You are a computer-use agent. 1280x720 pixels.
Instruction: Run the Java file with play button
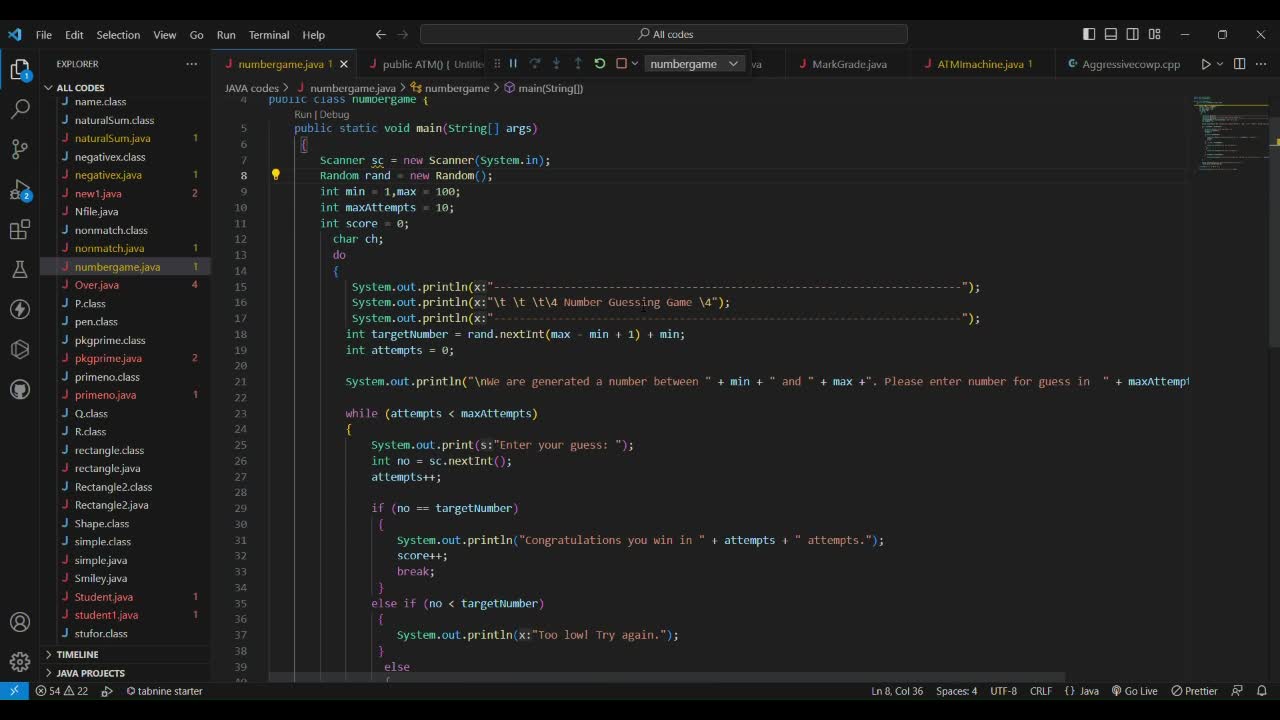pyautogui.click(x=1205, y=64)
